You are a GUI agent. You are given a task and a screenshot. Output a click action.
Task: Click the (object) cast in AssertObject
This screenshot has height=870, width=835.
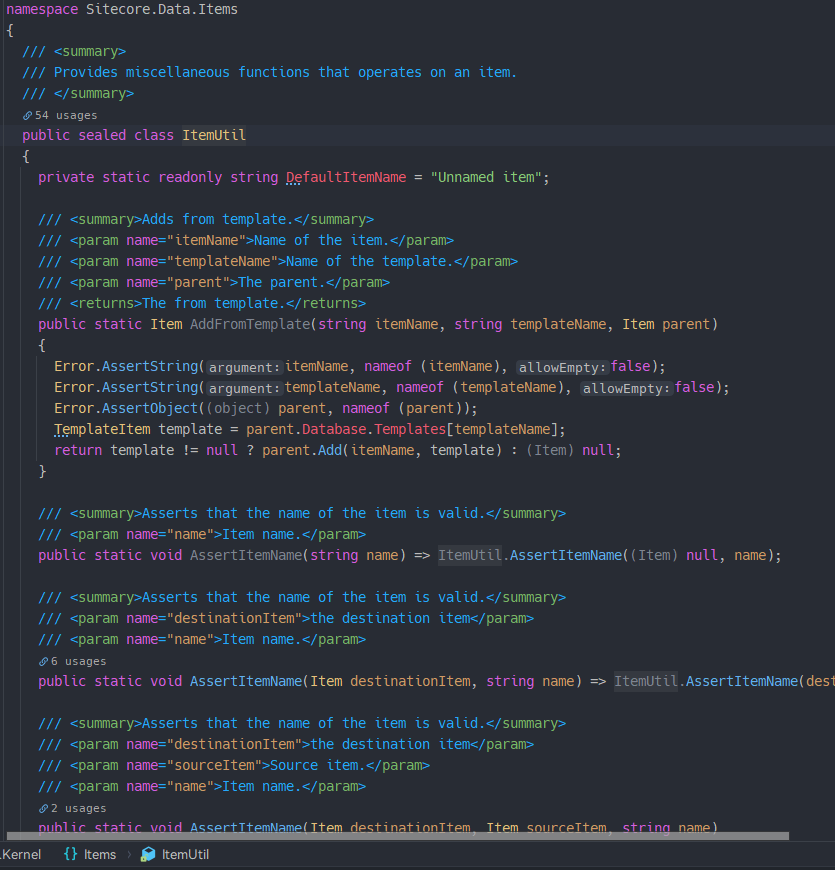238,408
